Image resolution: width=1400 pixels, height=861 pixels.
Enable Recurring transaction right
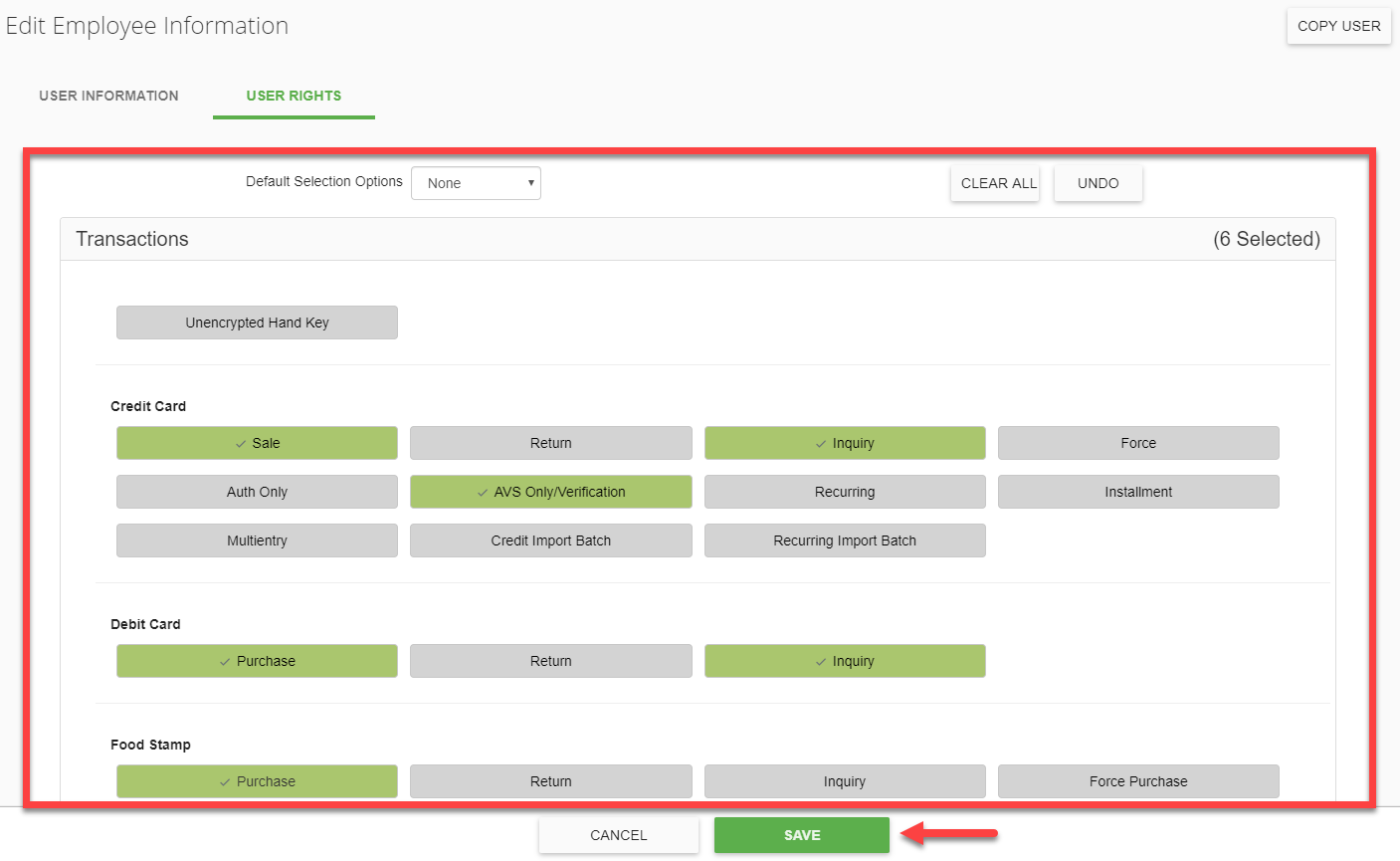point(845,492)
